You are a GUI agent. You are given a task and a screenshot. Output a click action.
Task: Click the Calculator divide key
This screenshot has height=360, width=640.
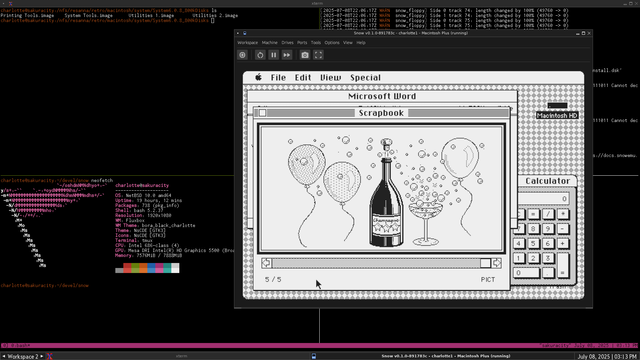(548, 214)
